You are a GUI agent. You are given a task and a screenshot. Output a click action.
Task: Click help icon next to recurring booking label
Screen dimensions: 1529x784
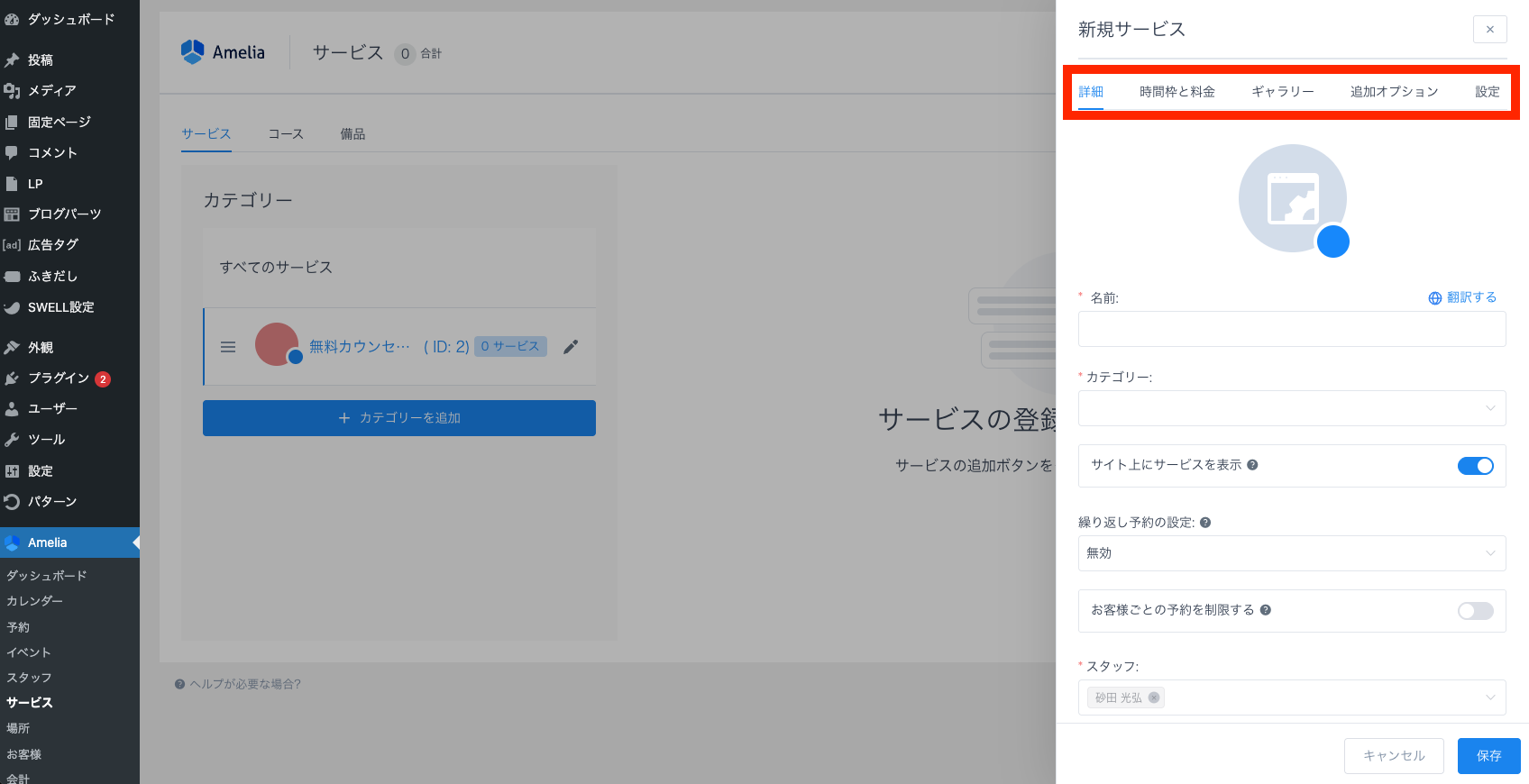point(1205,523)
